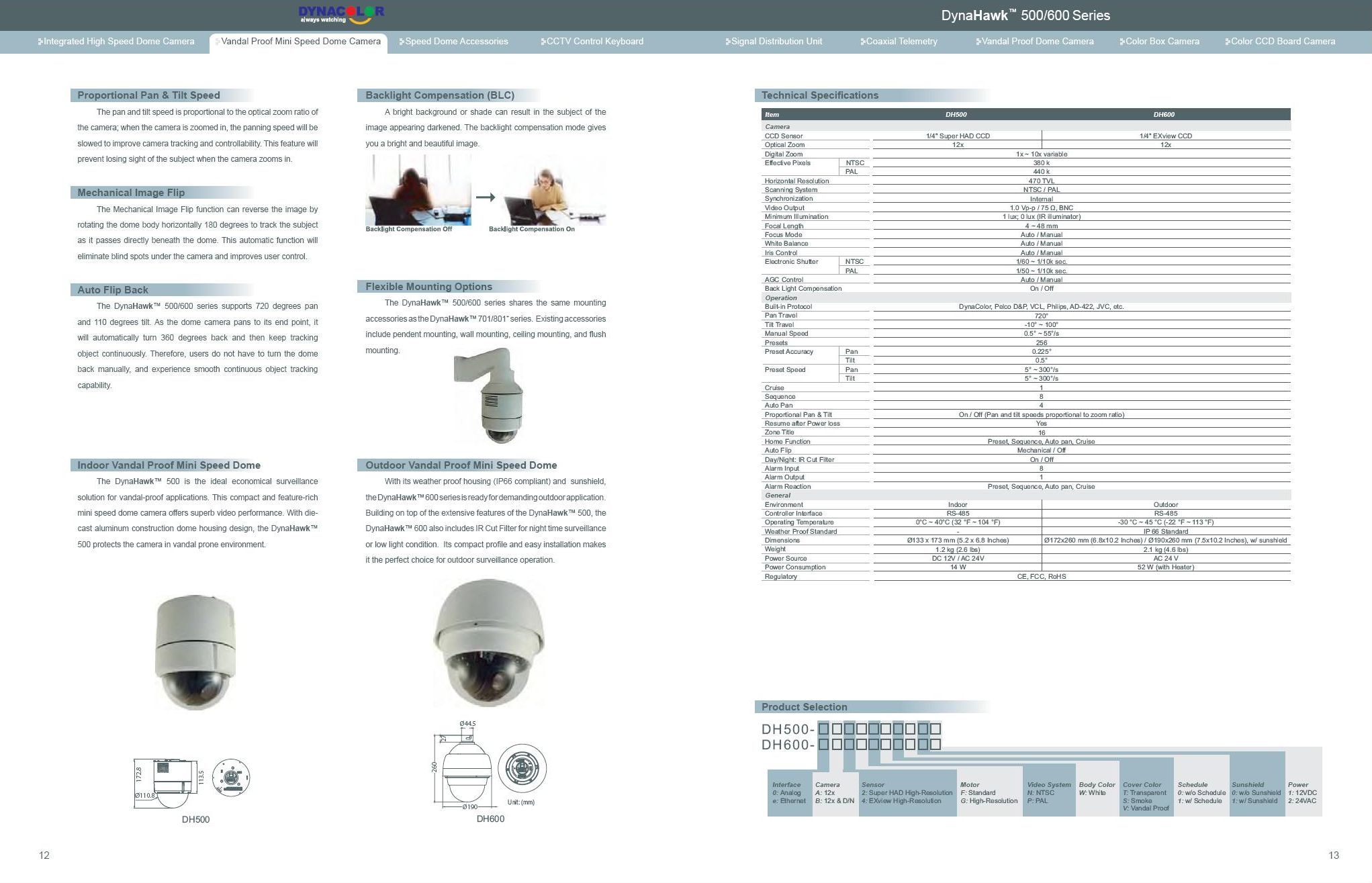The image size is (1372, 883).
Task: Click the Built-in Protocol row label
Action: pos(788,307)
